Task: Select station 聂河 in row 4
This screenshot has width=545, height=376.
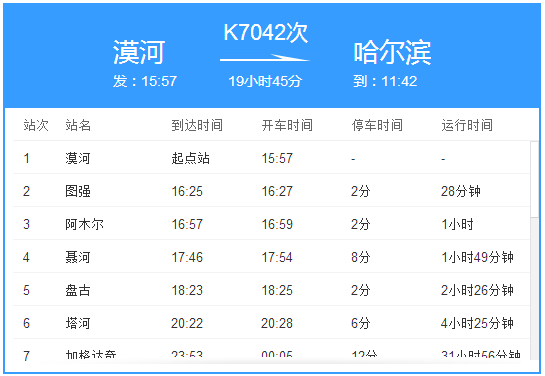Action: pos(78,258)
